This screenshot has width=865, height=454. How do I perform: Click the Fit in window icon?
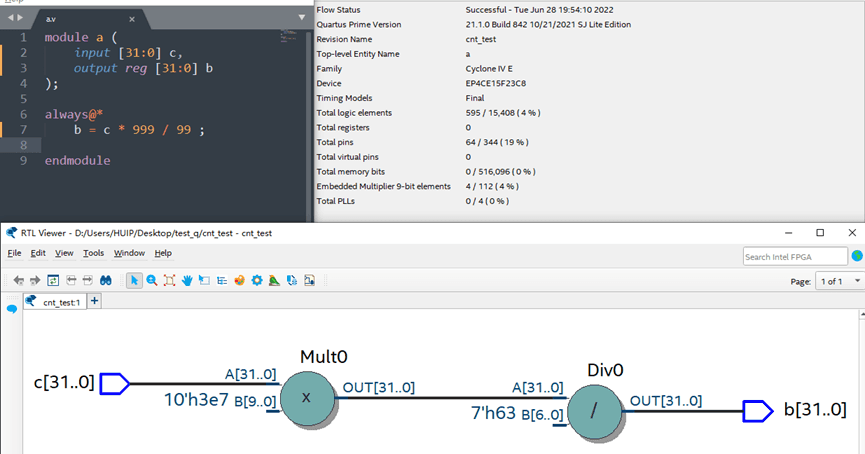(x=169, y=281)
